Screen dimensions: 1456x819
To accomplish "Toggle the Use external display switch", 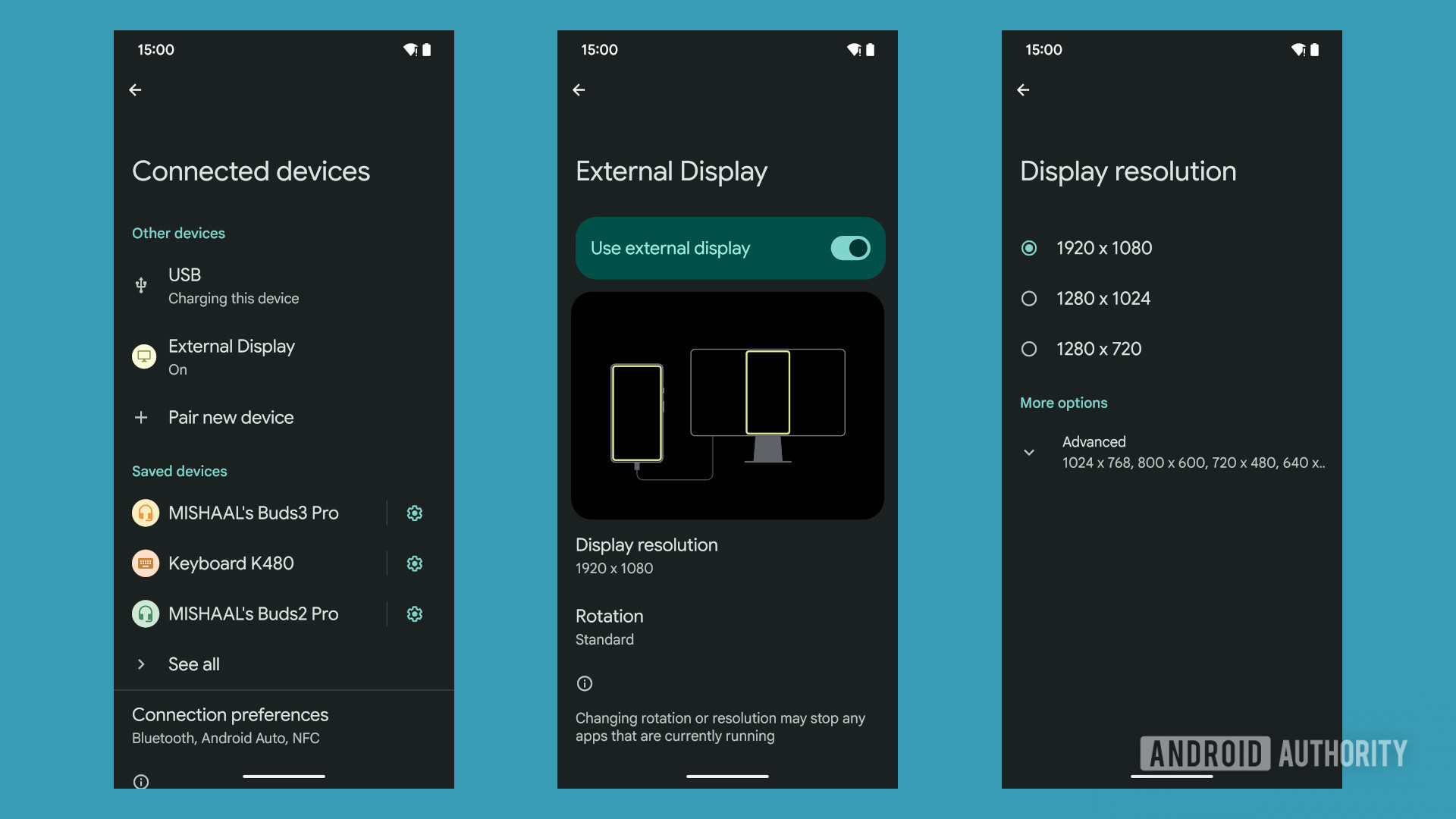I will pyautogui.click(x=849, y=247).
